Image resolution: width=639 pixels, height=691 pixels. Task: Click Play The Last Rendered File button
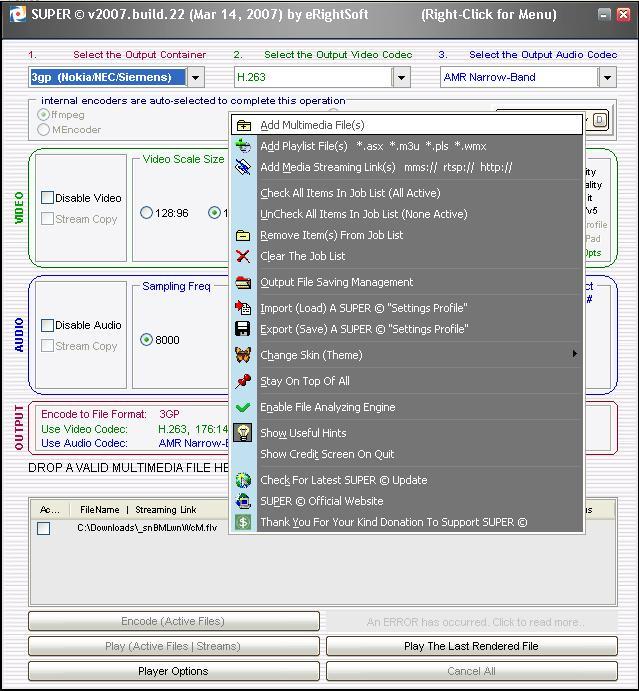472,646
